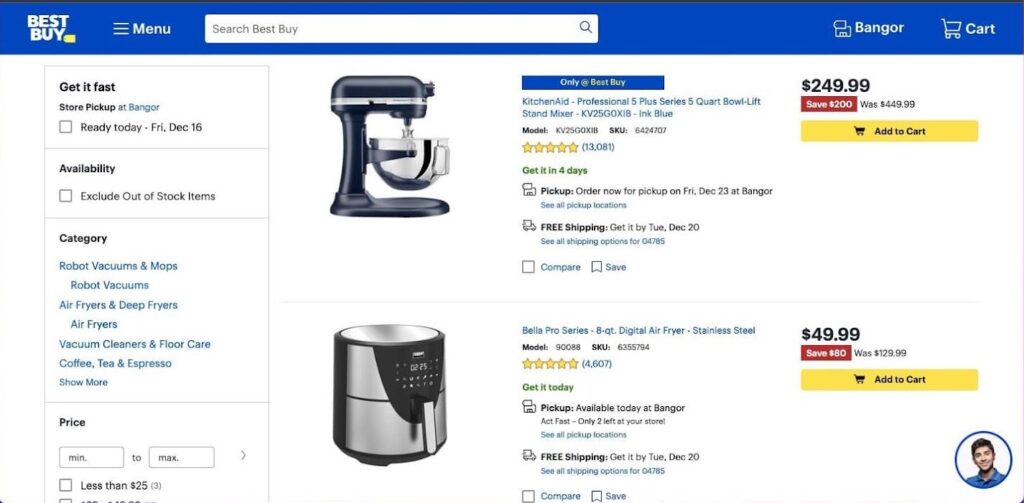Save the Bella Pro air fryer bookmark
Viewport: 1024px width, 503px height.
click(x=596, y=496)
